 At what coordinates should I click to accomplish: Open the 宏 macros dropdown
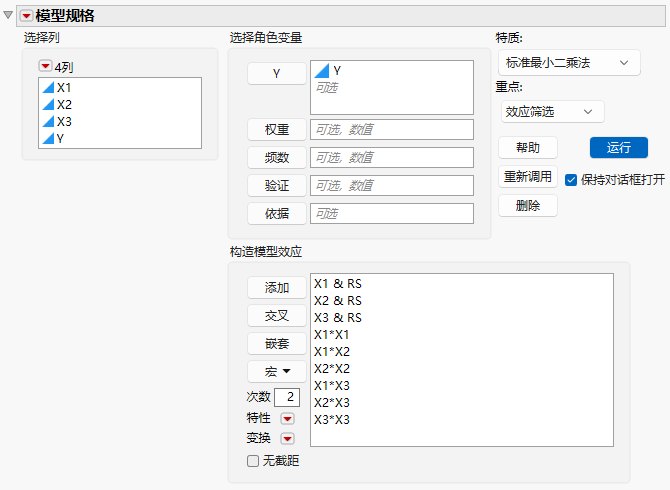pos(276,371)
